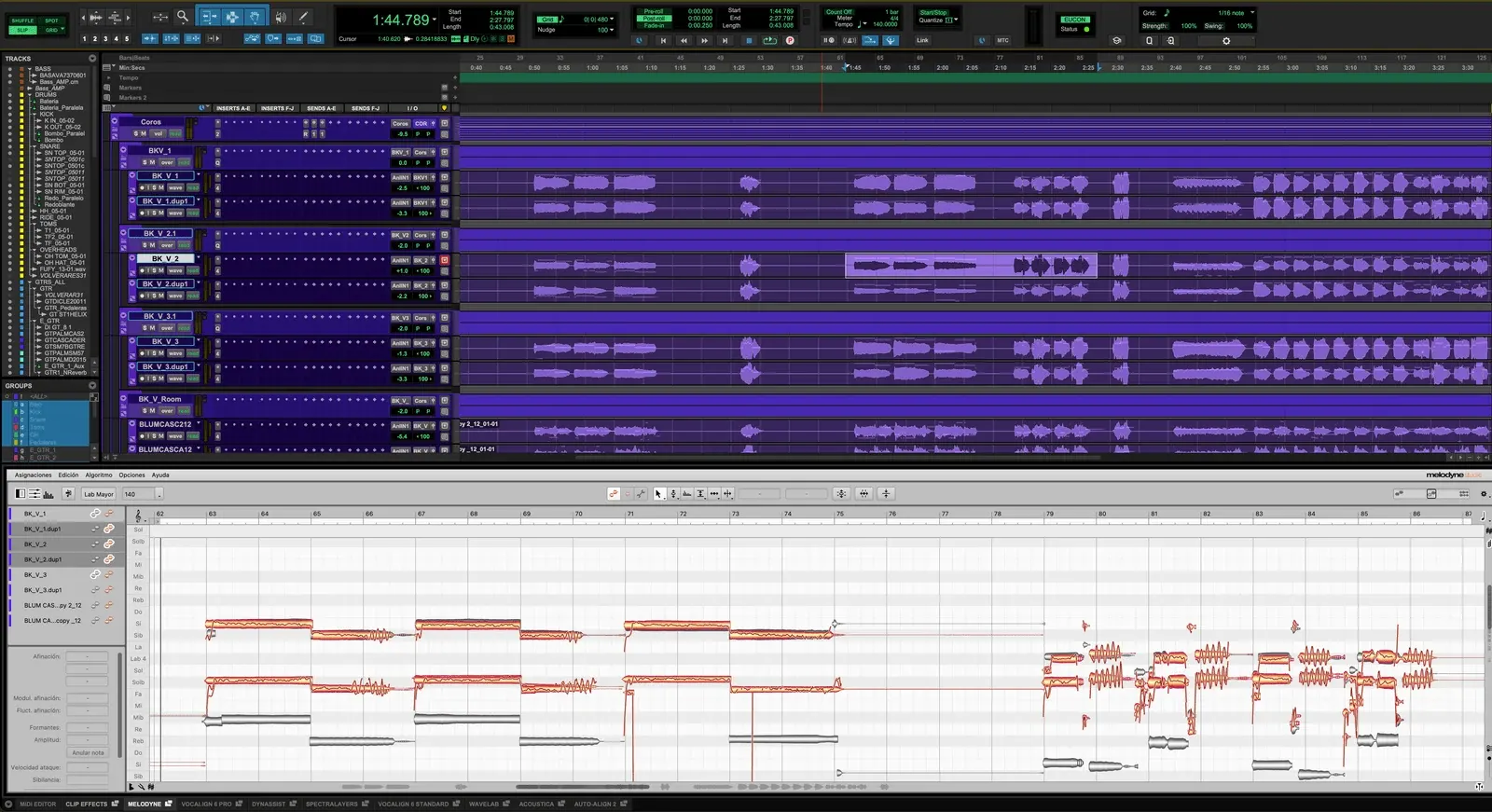Image resolution: width=1492 pixels, height=812 pixels.
Task: Toggle SLIP edit mode
Action: [22, 30]
